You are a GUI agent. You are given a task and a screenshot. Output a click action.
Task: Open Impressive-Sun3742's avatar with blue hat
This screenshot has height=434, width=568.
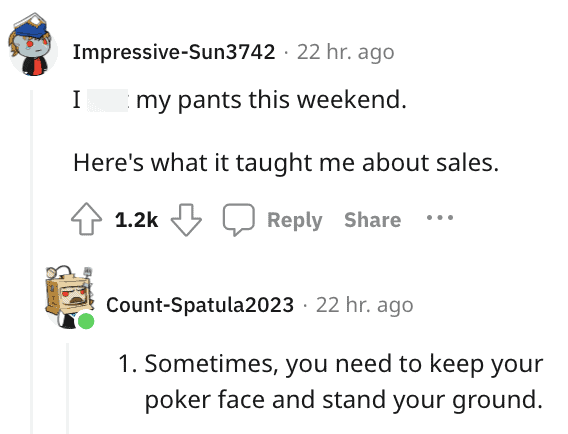(x=33, y=45)
